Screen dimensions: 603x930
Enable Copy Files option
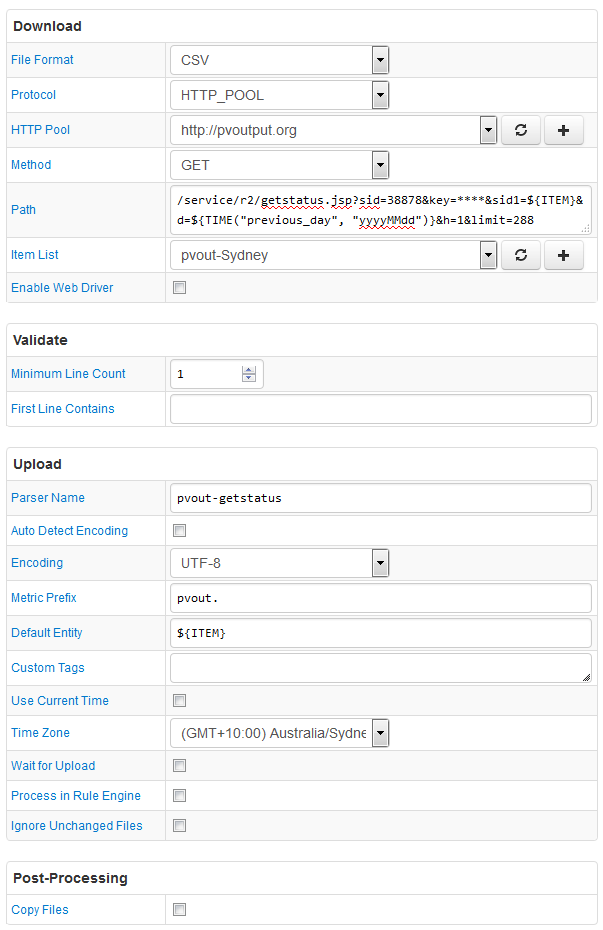coord(179,909)
